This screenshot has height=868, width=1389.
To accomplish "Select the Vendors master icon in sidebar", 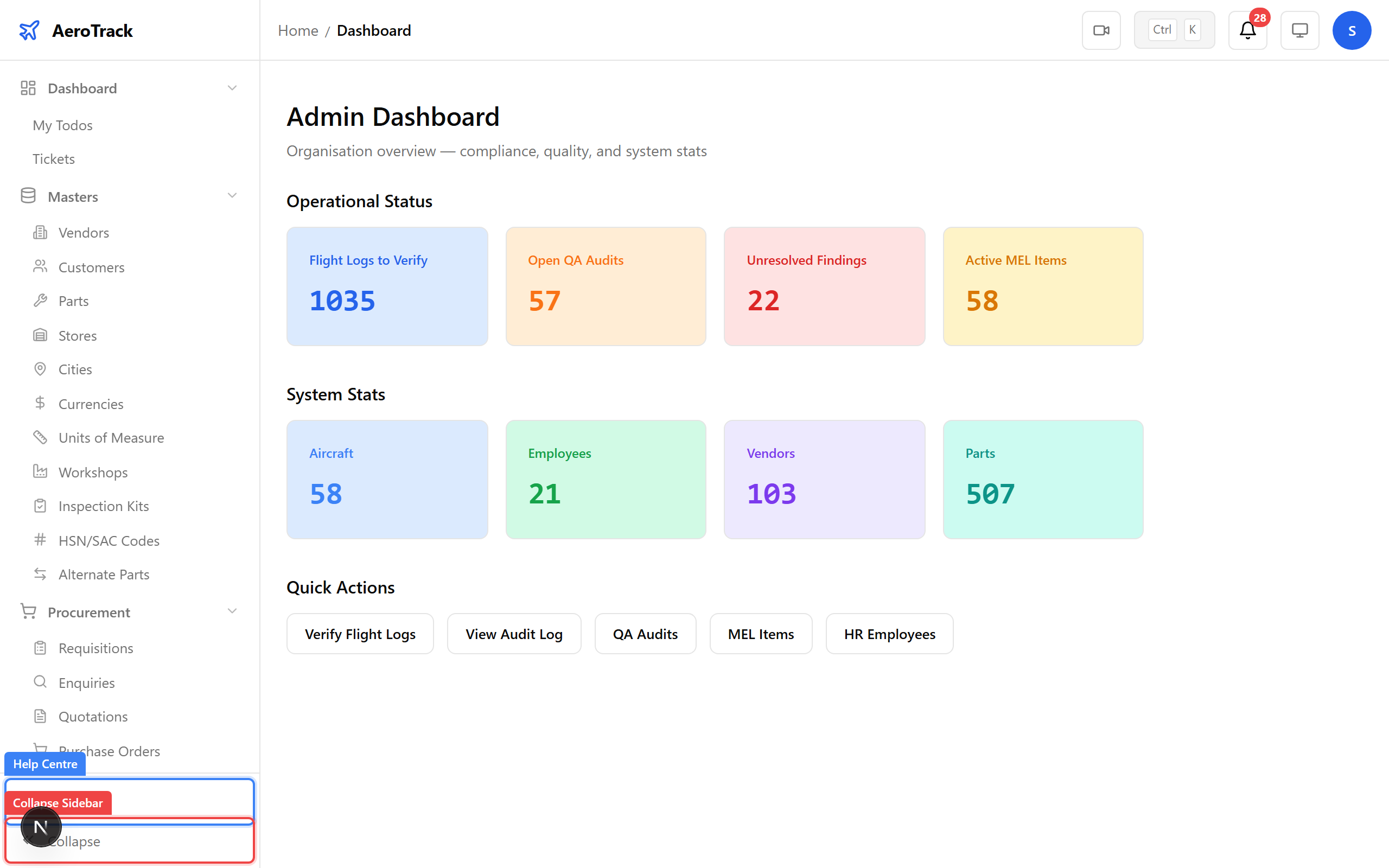I will click(x=40, y=232).
